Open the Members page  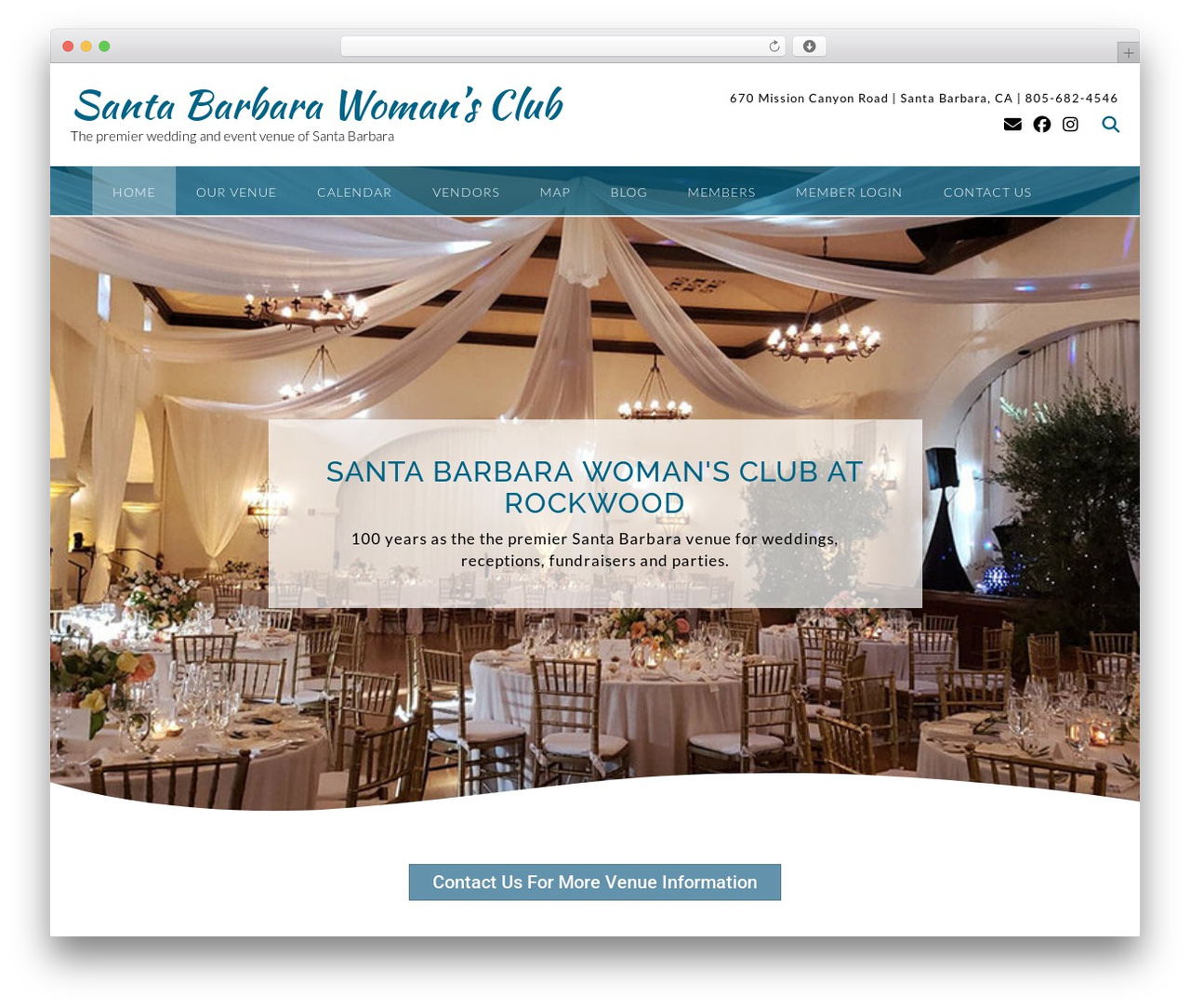(721, 192)
